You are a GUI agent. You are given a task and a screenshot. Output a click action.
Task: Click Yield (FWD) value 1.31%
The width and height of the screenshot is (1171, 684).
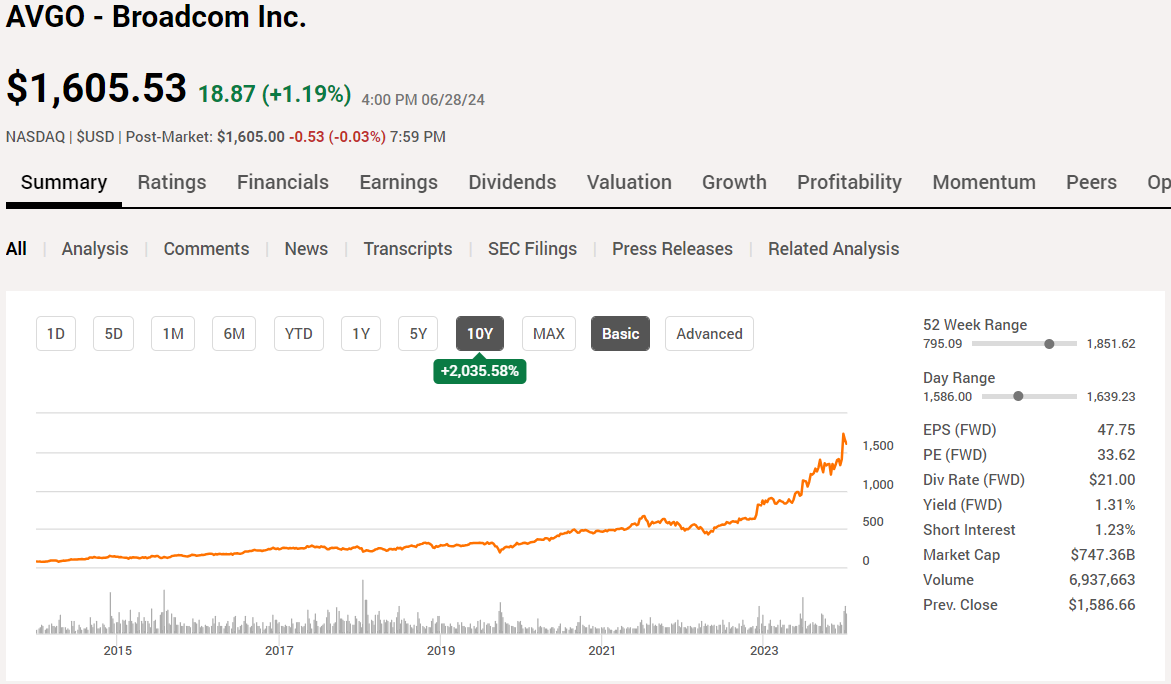click(x=1115, y=505)
